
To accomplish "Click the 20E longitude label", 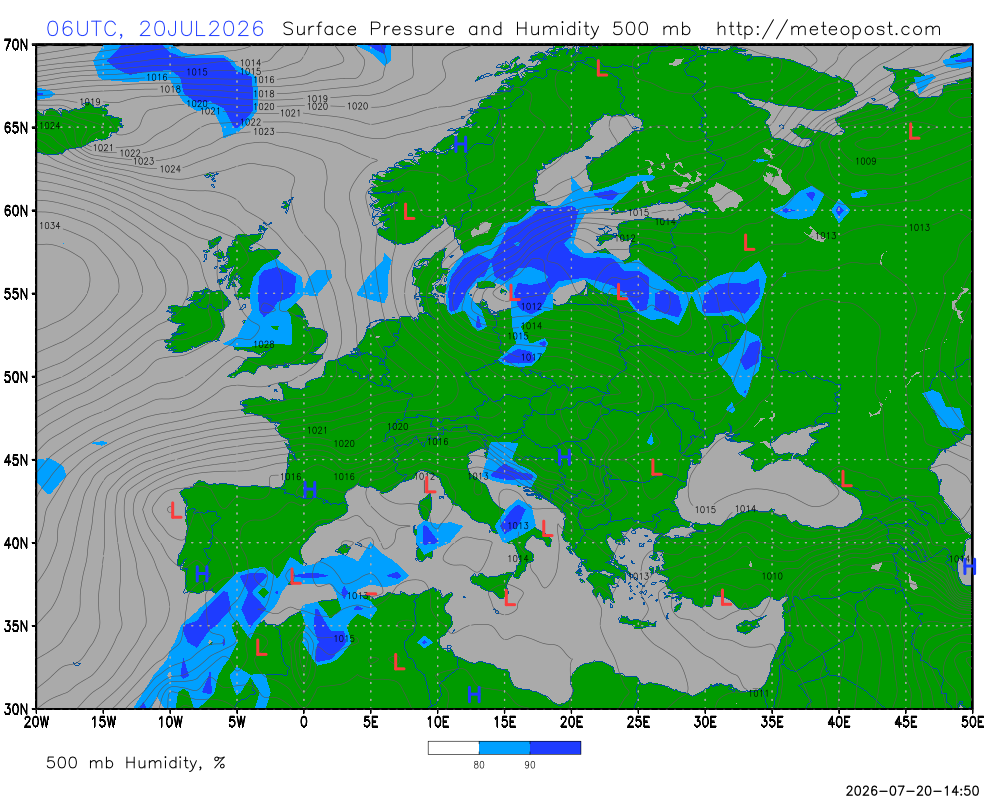I will click(x=571, y=722).
